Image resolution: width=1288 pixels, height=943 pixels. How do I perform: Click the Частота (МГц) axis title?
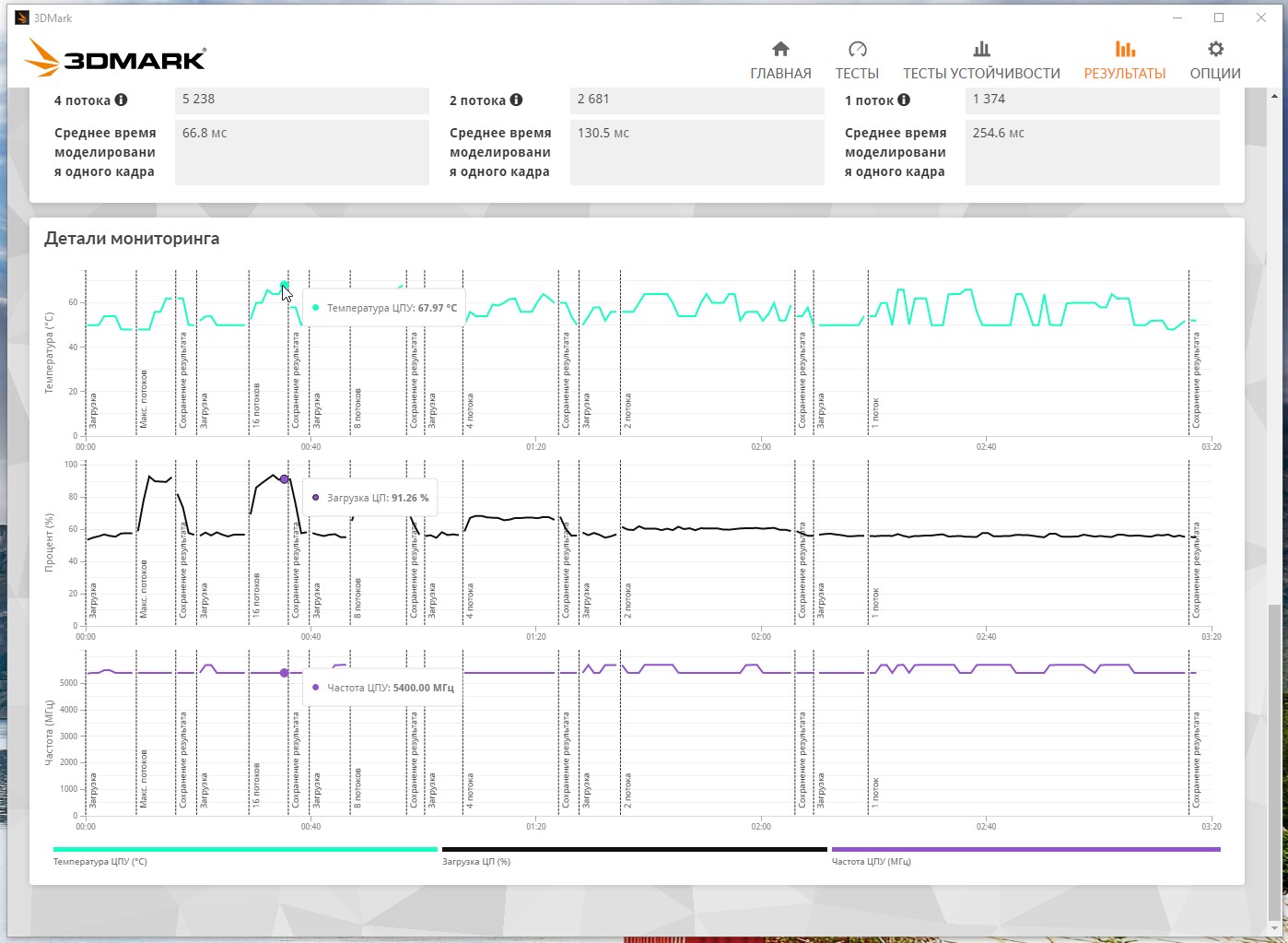coord(50,733)
